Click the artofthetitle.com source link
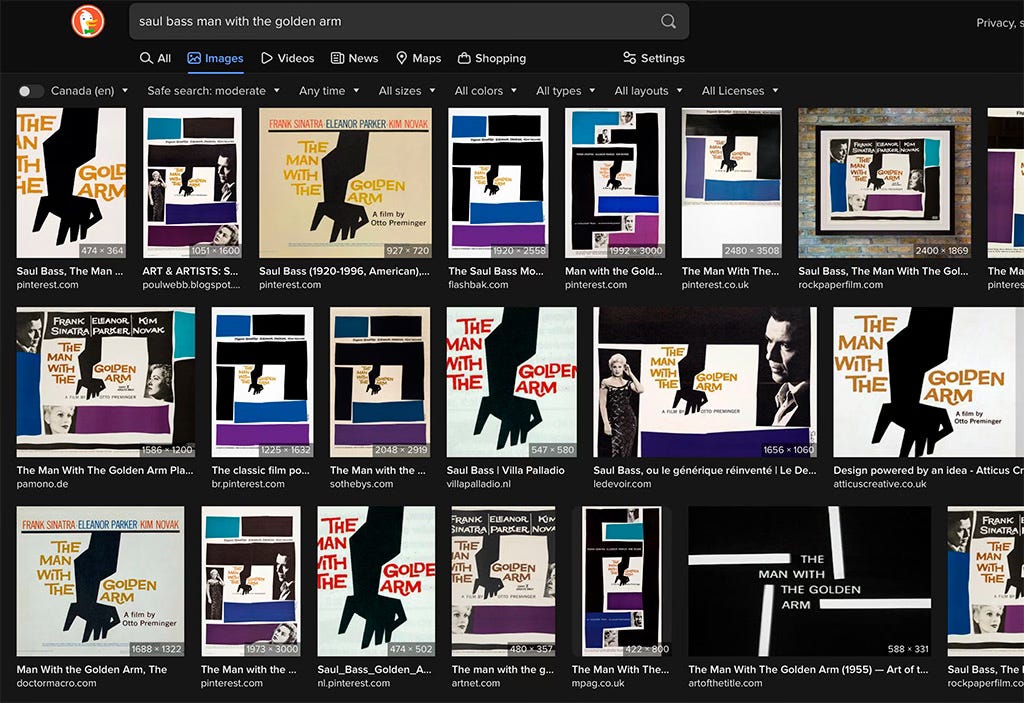Viewport: 1024px width, 703px height. coord(725,683)
